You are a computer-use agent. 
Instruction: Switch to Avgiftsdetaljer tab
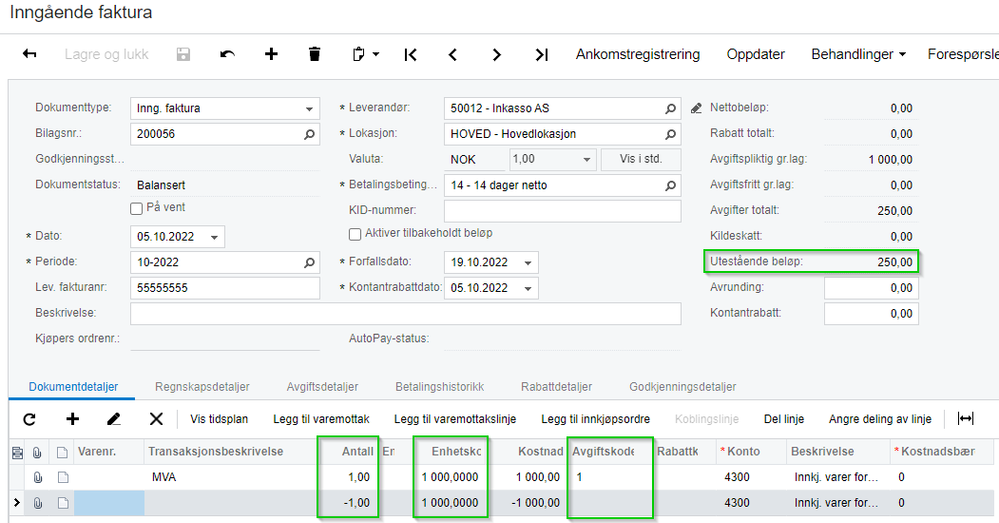pos(322,387)
